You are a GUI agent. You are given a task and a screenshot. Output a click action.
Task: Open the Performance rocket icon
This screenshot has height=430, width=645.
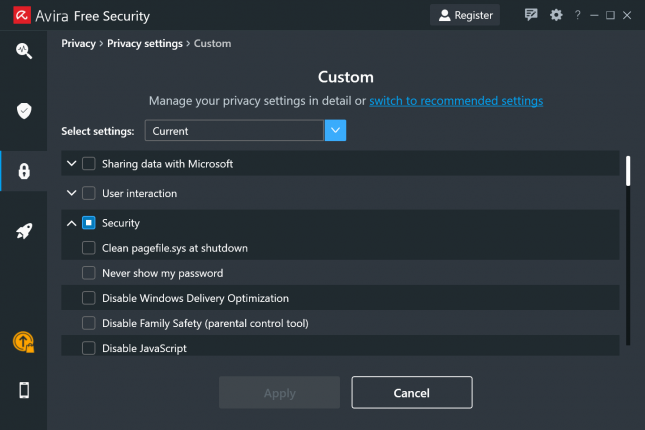click(24, 231)
